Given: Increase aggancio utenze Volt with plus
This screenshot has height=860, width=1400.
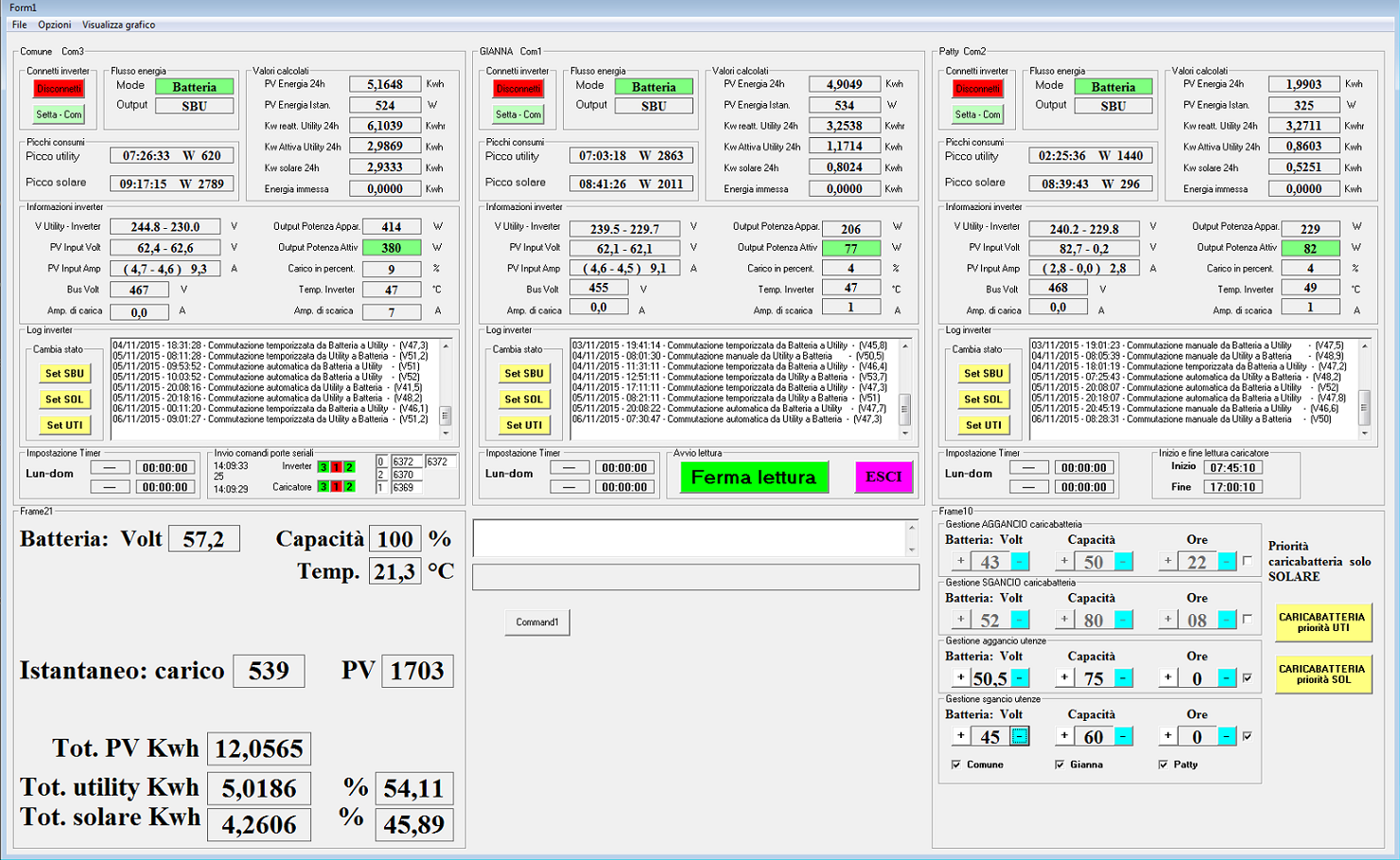Looking at the screenshot, I should (x=961, y=678).
